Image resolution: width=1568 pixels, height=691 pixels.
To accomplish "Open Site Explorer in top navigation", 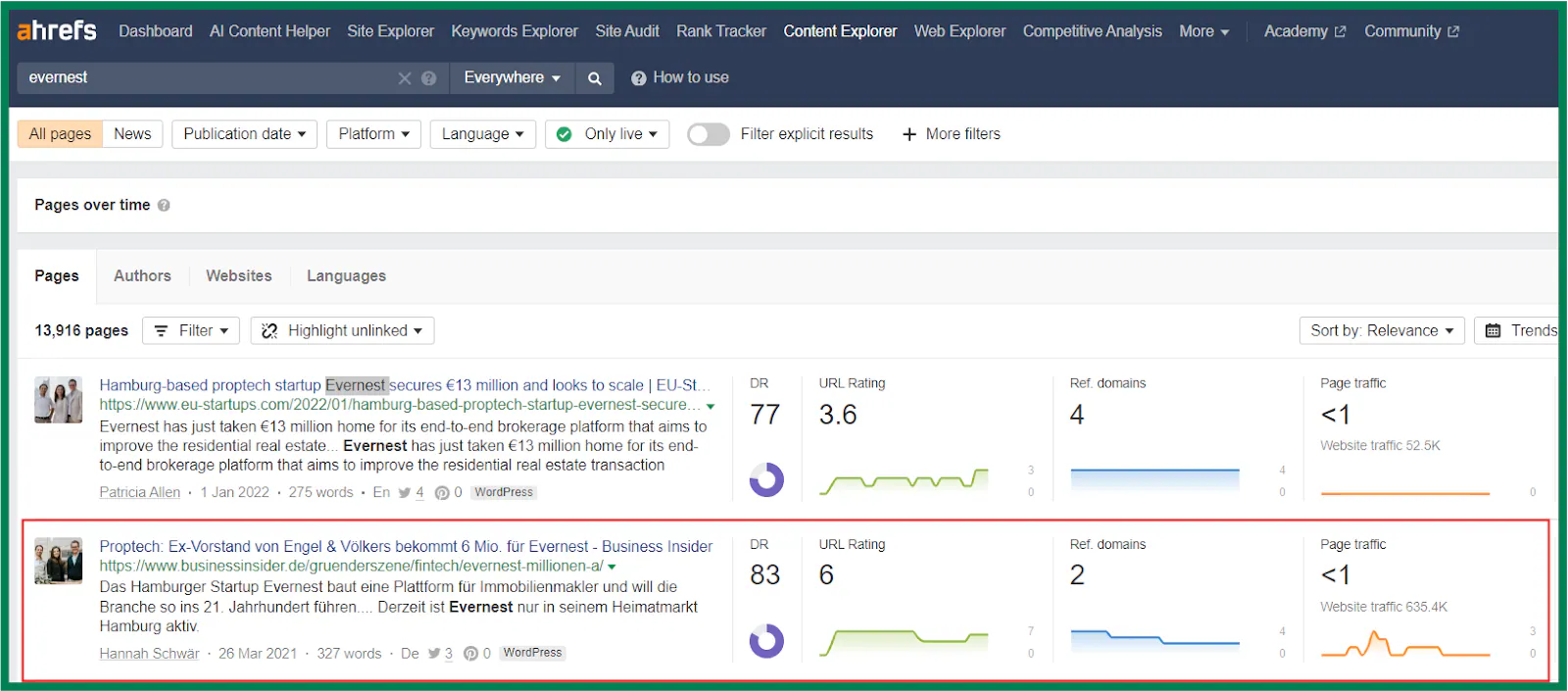I will coord(390,31).
